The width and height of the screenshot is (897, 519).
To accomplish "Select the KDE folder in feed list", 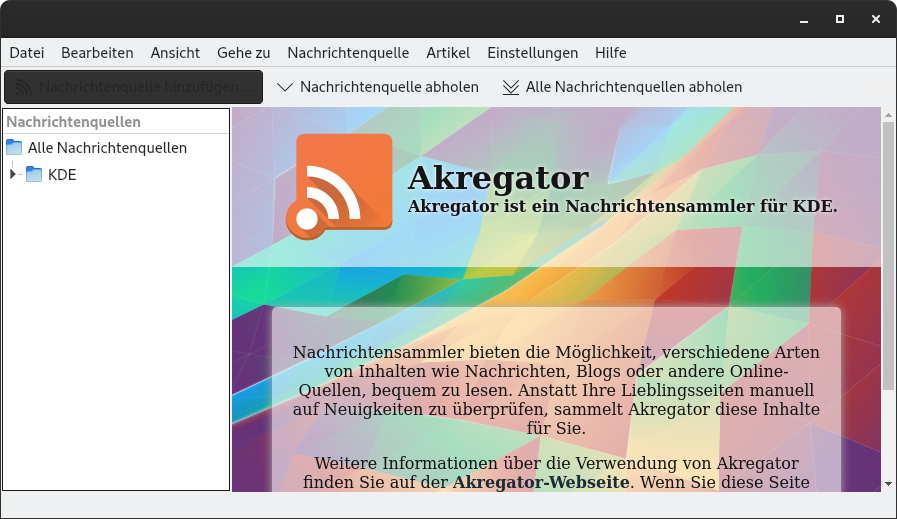I will coord(62,175).
